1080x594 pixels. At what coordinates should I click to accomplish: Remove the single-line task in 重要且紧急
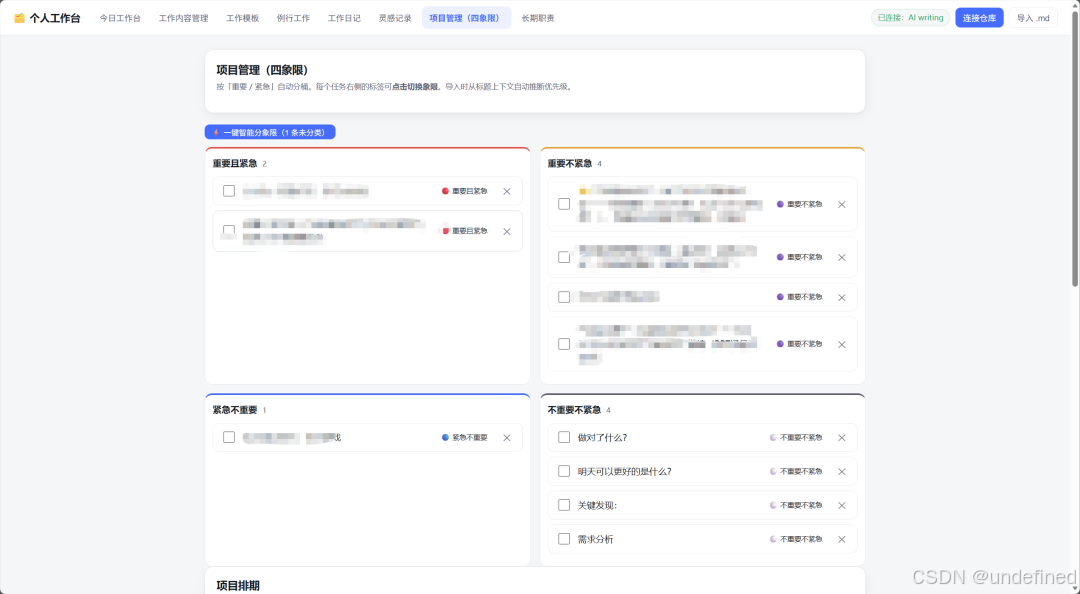tap(506, 192)
